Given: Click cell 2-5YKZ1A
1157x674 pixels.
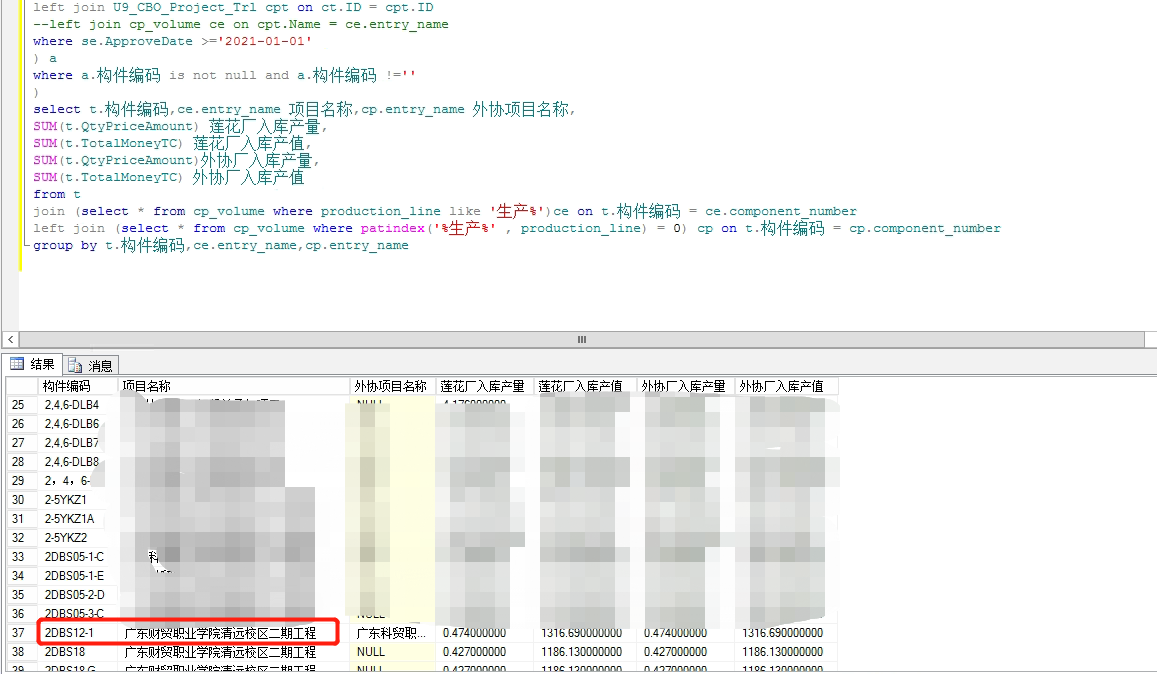Looking at the screenshot, I should coord(69,519).
